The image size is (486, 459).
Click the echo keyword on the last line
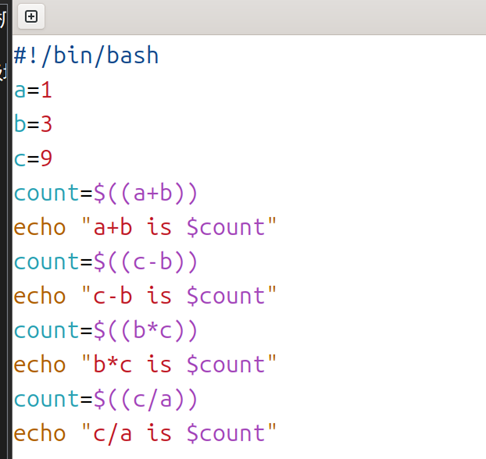pos(40,433)
